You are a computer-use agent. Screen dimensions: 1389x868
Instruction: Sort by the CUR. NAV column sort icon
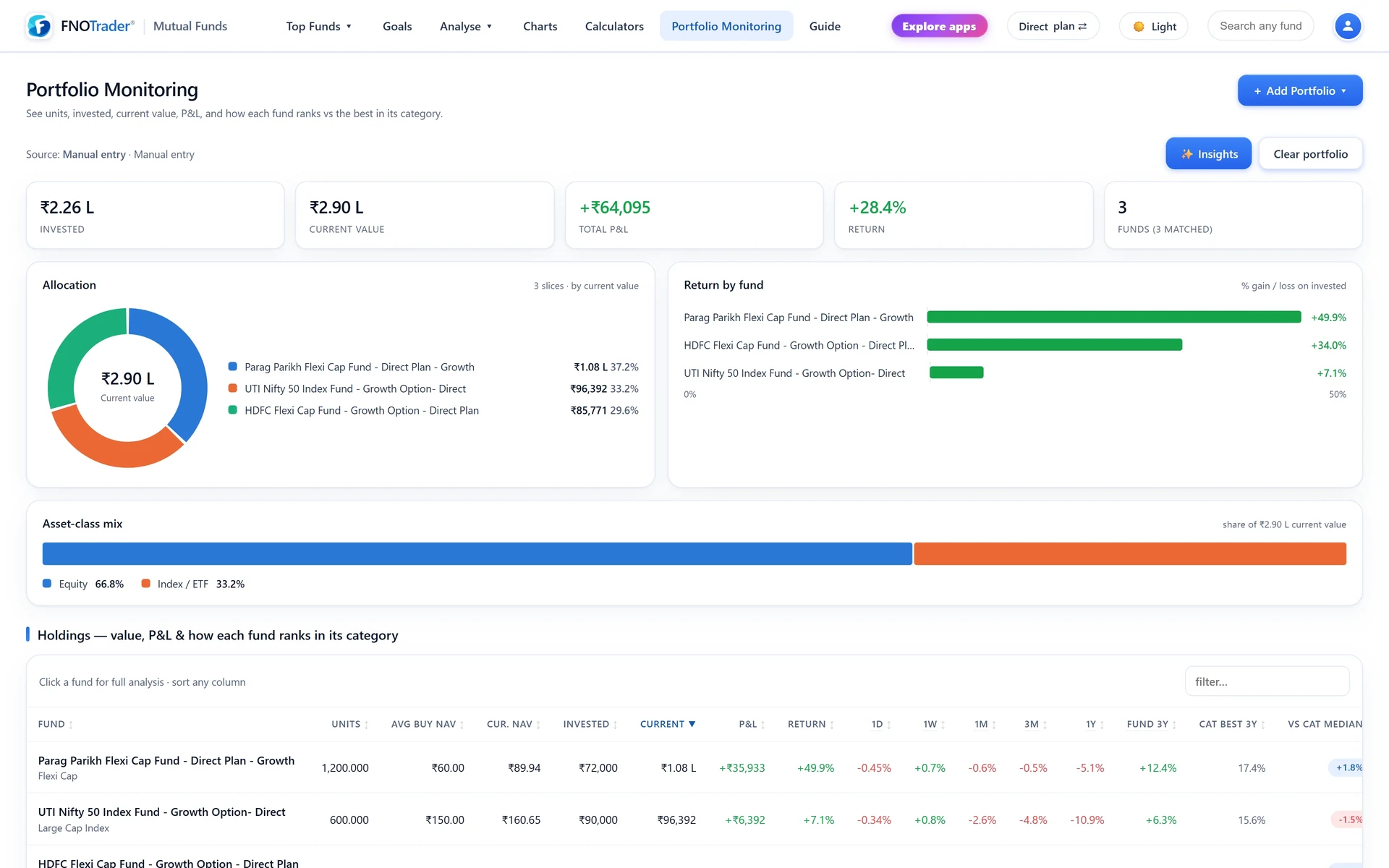[x=538, y=725]
